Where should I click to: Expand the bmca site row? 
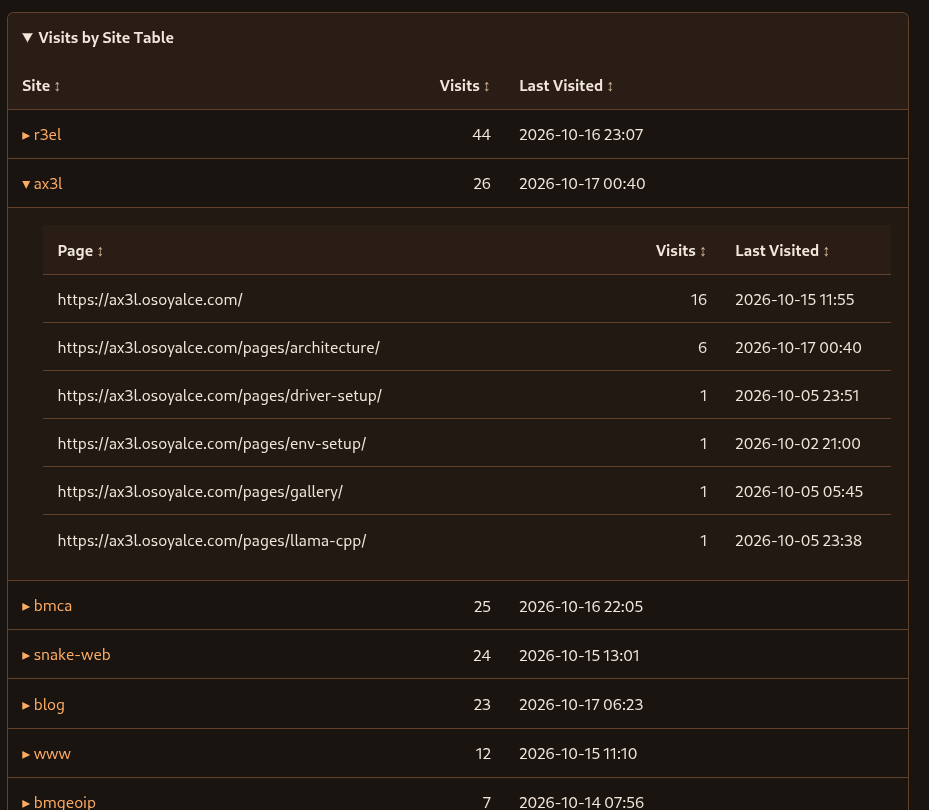(x=47, y=606)
